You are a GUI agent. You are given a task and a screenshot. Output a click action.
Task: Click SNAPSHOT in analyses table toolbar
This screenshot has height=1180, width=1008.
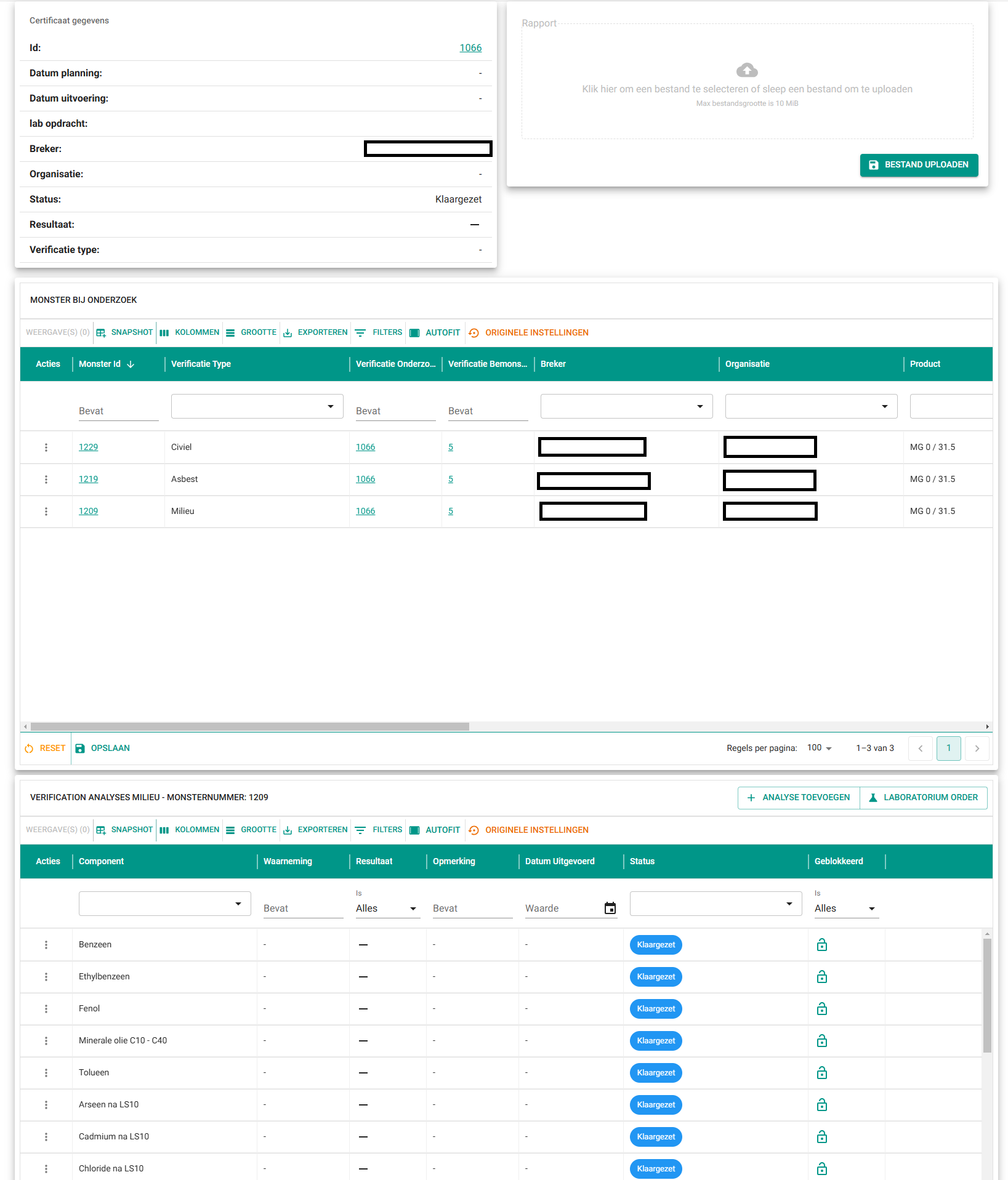click(124, 830)
